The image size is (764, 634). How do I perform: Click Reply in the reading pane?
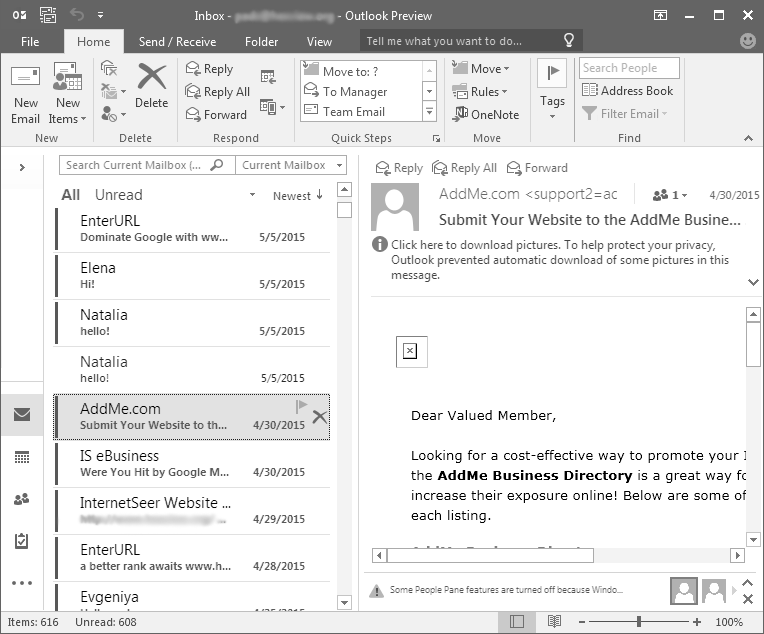click(x=399, y=168)
